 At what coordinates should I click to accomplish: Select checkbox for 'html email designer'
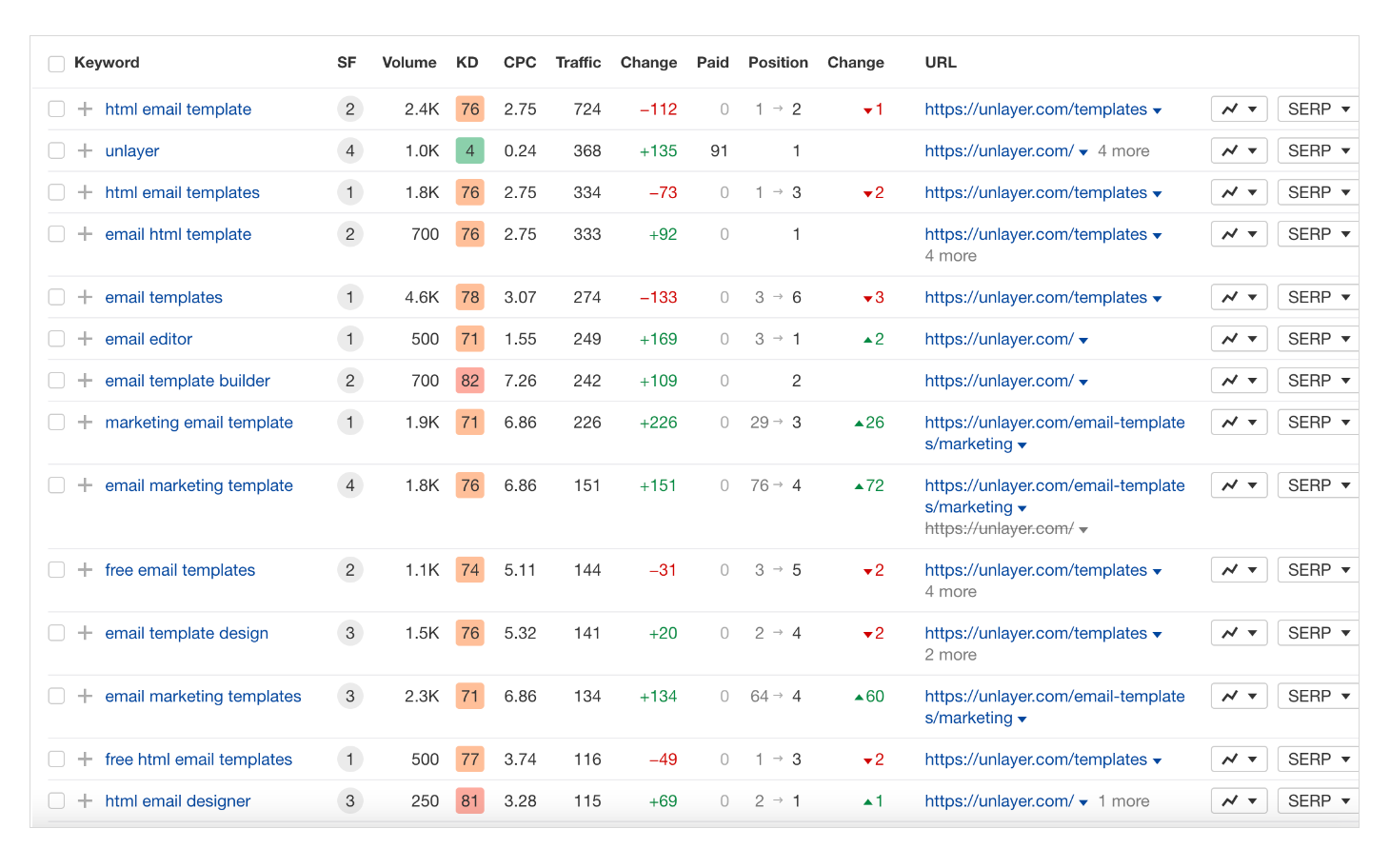(x=56, y=801)
